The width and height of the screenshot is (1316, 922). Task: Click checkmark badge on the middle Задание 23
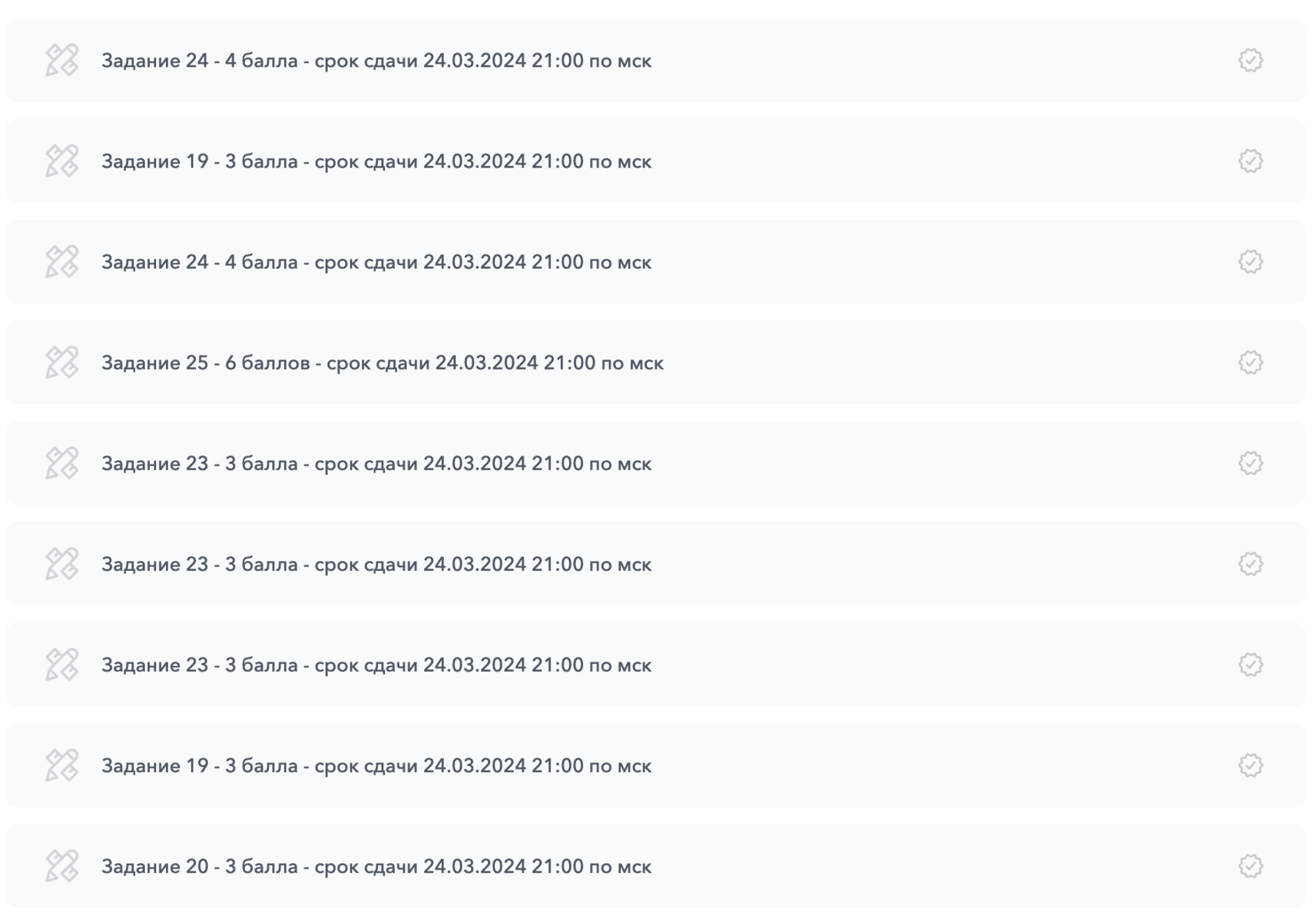(1250, 564)
